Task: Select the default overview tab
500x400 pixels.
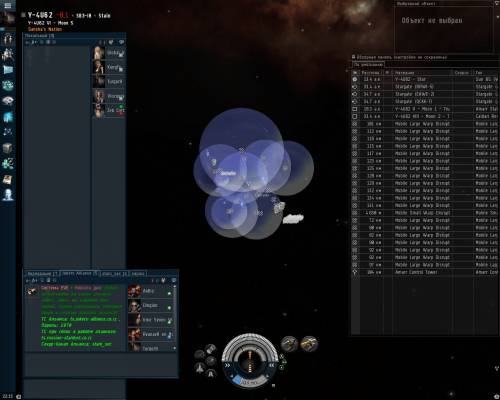Action: click(368, 64)
